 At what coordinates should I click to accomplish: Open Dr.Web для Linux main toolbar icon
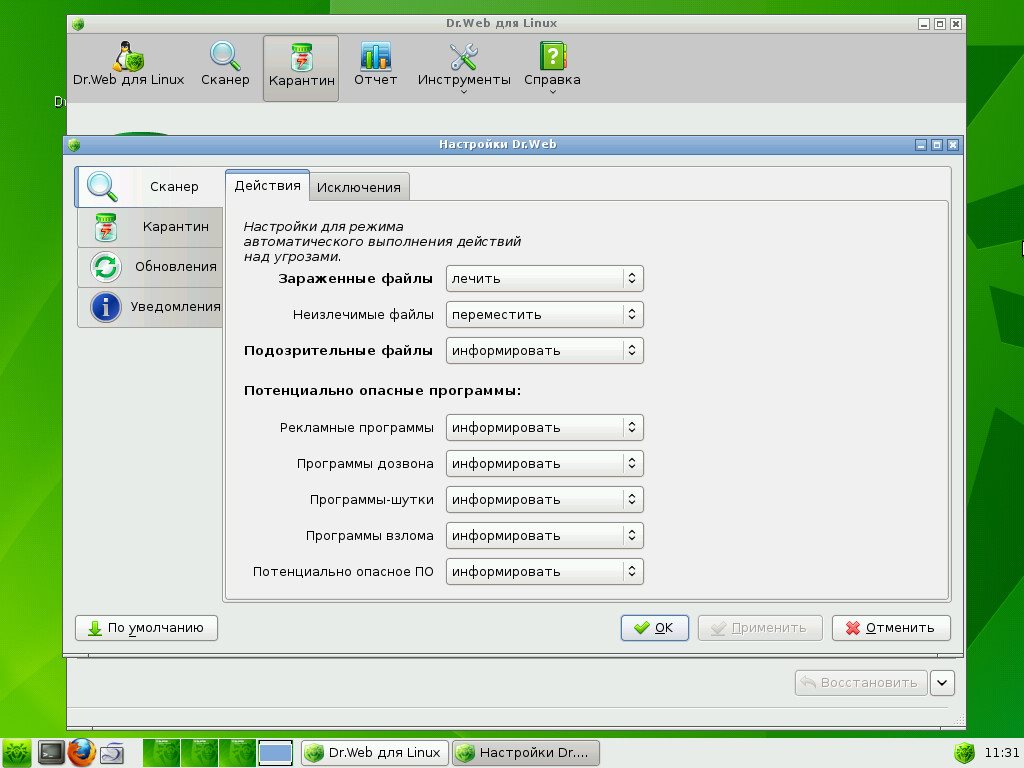[128, 65]
